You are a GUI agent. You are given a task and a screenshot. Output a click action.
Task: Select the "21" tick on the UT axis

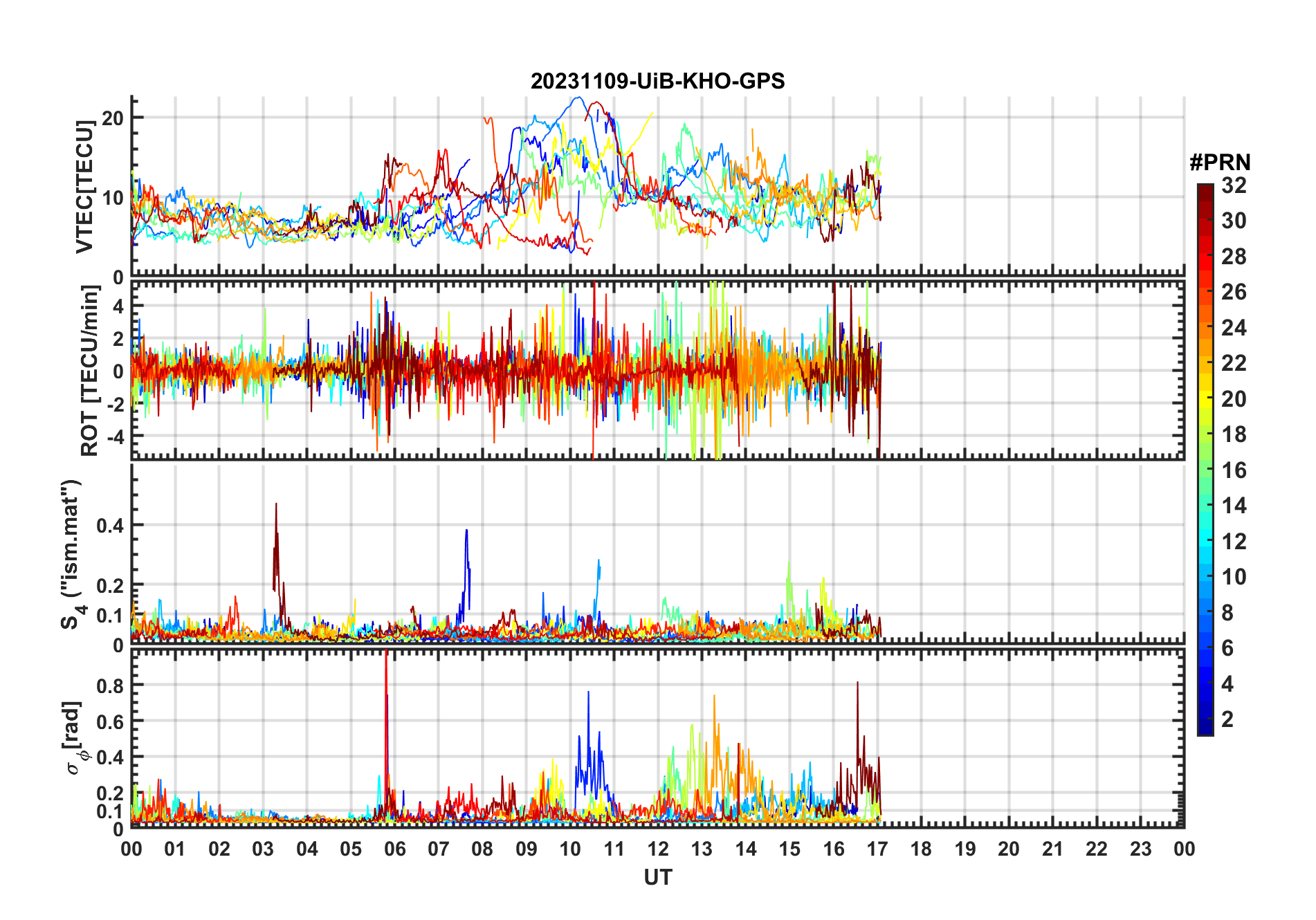coord(1053,849)
